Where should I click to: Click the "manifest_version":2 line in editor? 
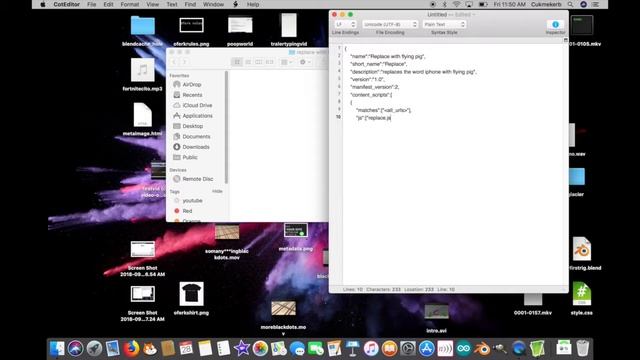[x=374, y=87]
